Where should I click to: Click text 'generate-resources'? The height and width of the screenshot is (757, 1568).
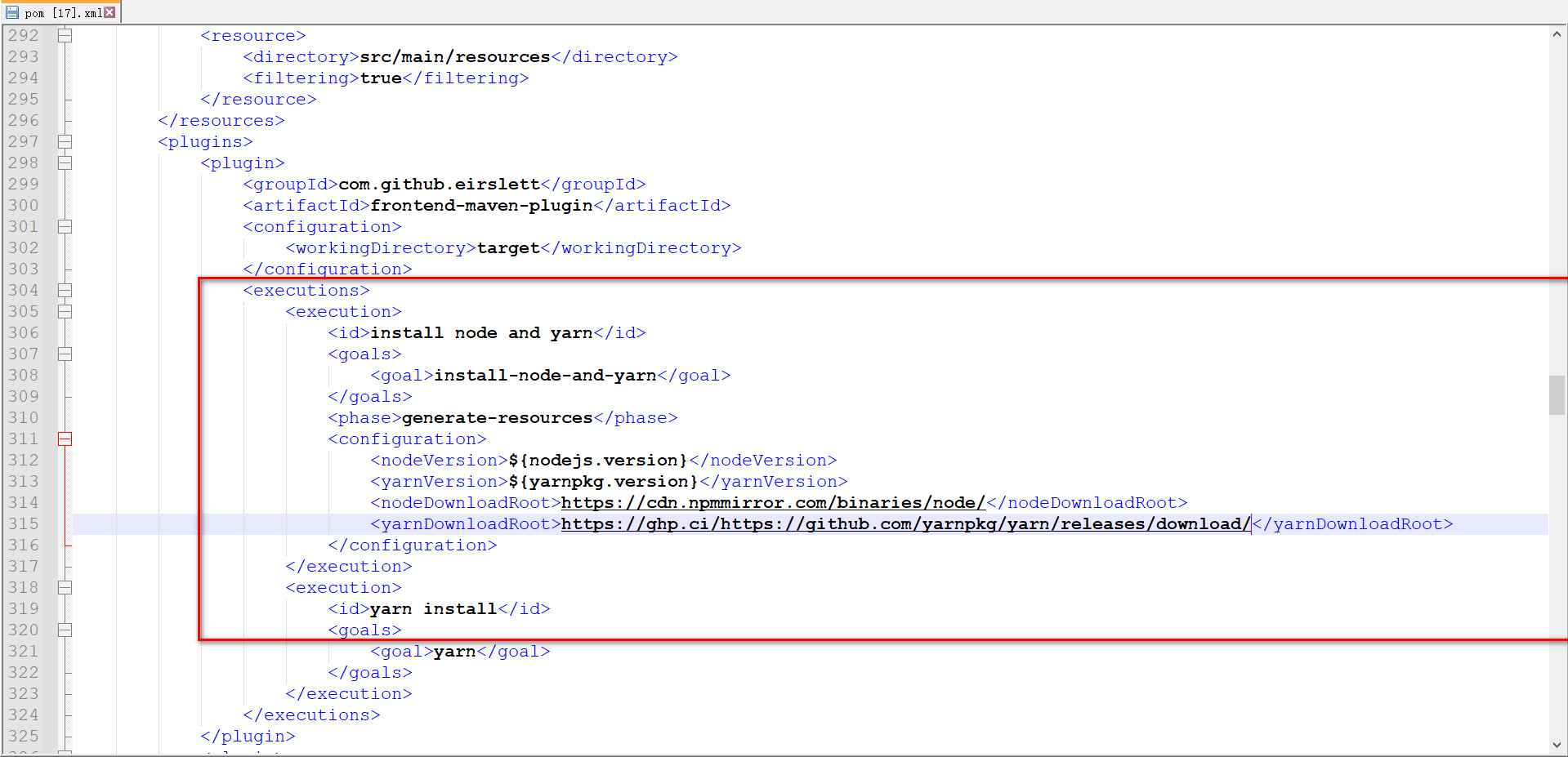coord(497,418)
